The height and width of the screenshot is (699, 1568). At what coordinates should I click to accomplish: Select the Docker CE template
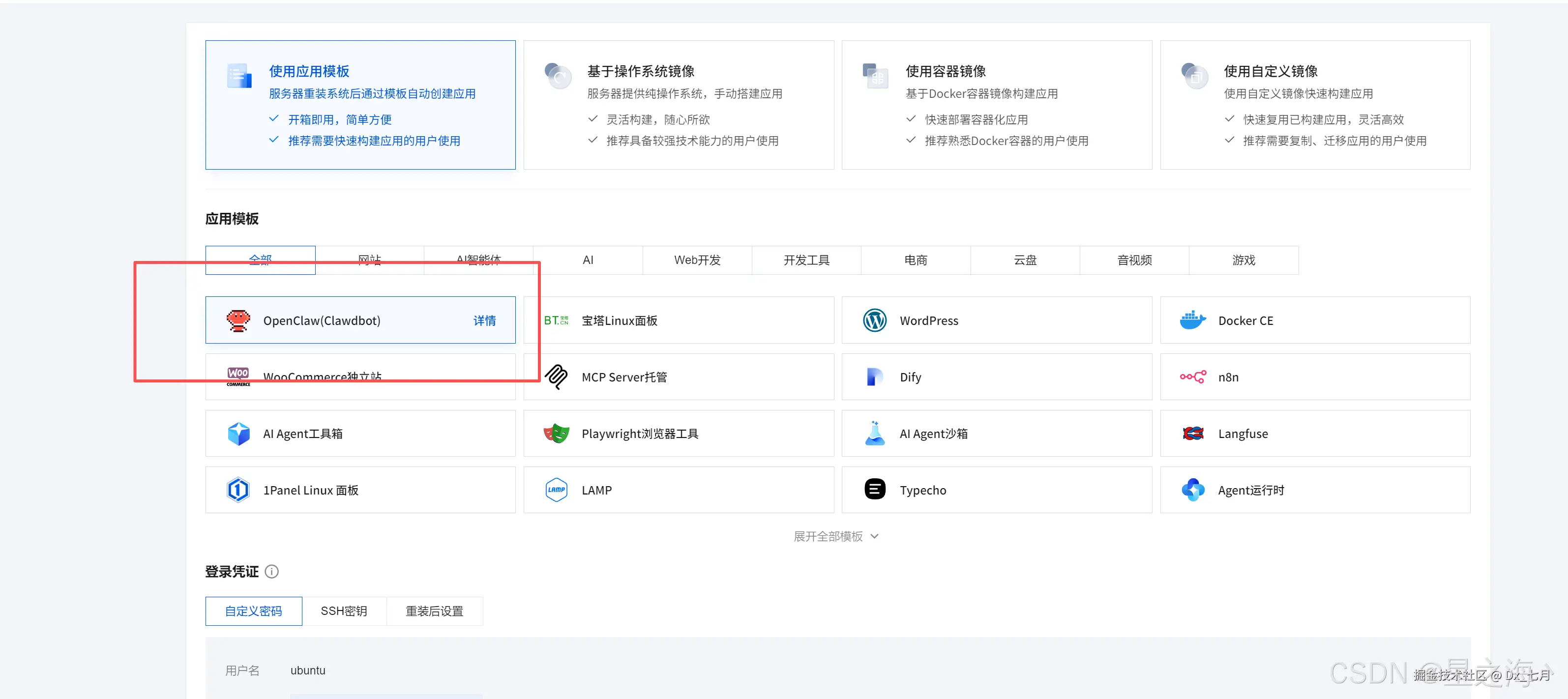1315,320
